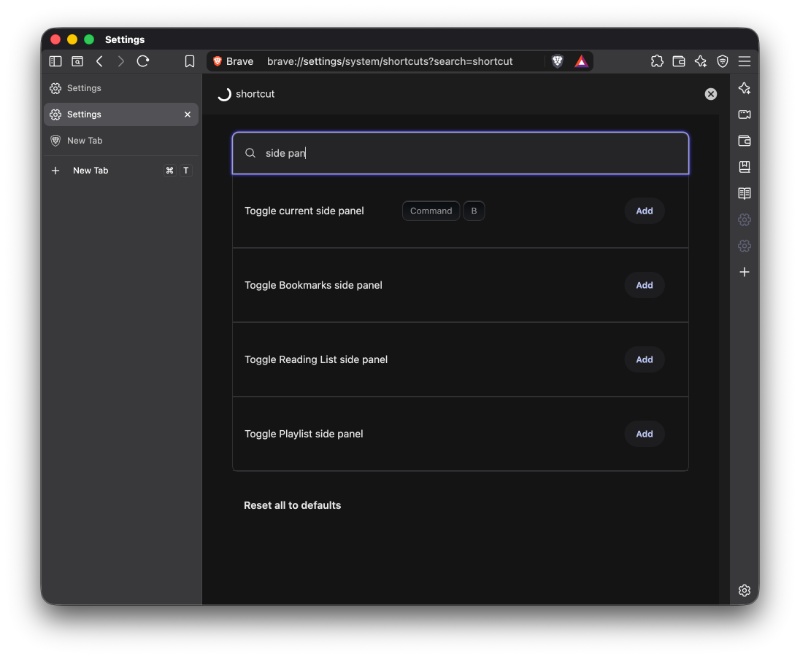Open the tab search icon
Screen dimensions: 800x659
point(77,61)
